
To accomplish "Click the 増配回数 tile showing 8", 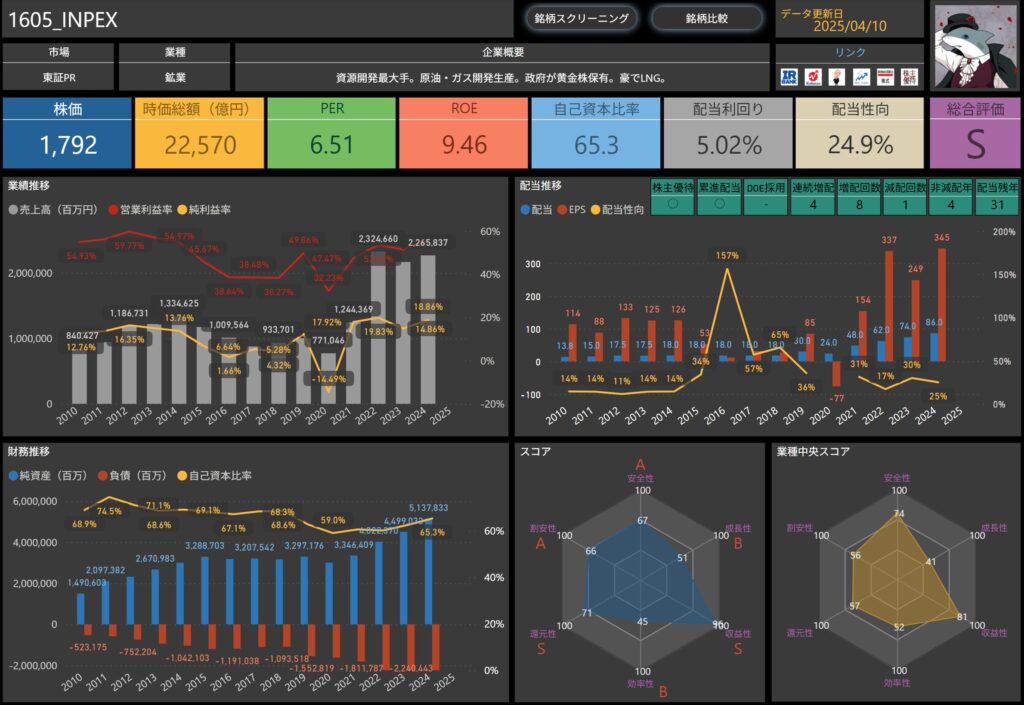I will click(x=859, y=196).
